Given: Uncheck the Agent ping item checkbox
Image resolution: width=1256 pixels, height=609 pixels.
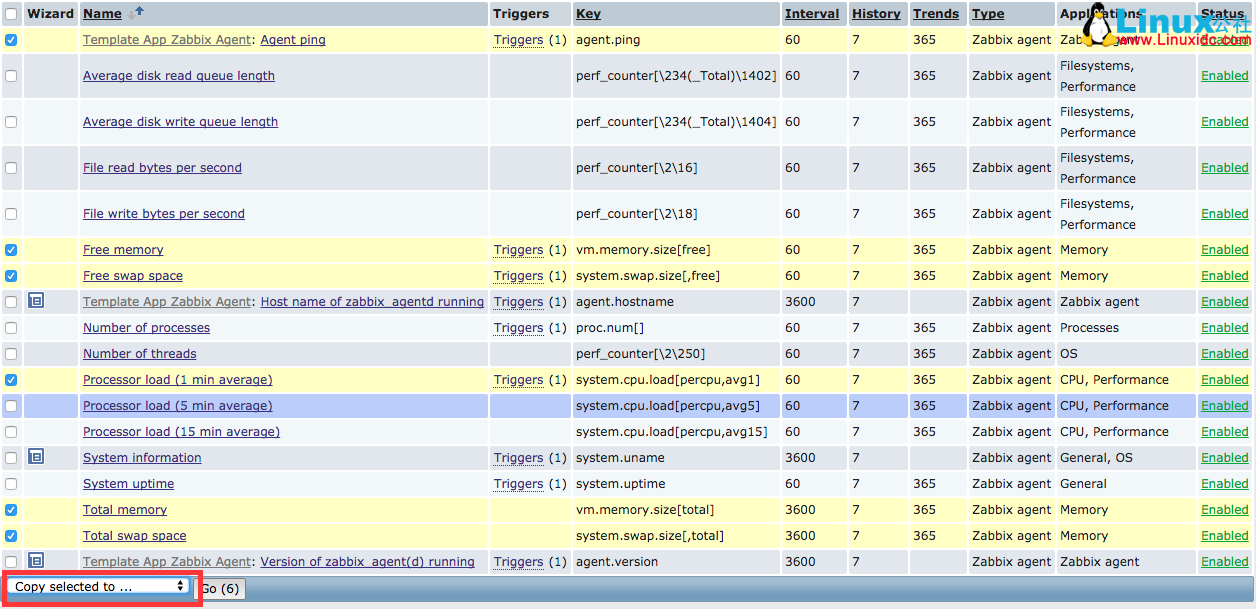Looking at the screenshot, I should 11,40.
